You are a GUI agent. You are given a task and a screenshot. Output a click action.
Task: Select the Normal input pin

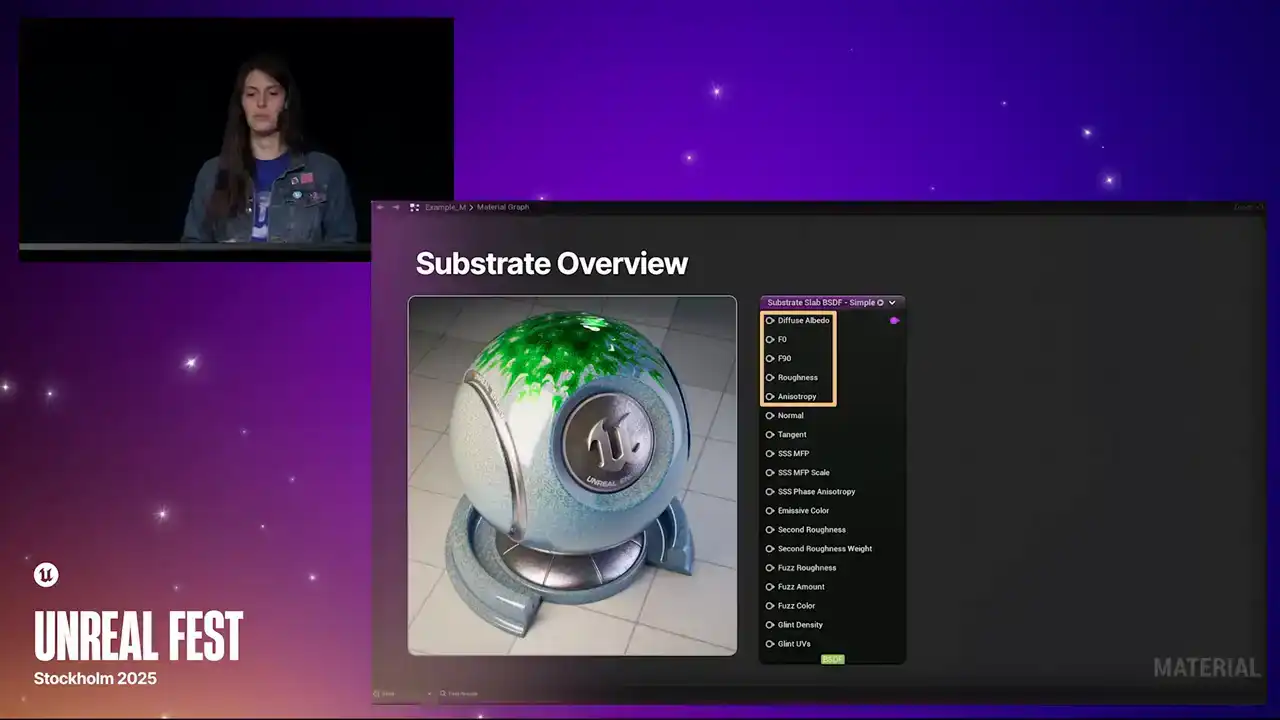770,416
